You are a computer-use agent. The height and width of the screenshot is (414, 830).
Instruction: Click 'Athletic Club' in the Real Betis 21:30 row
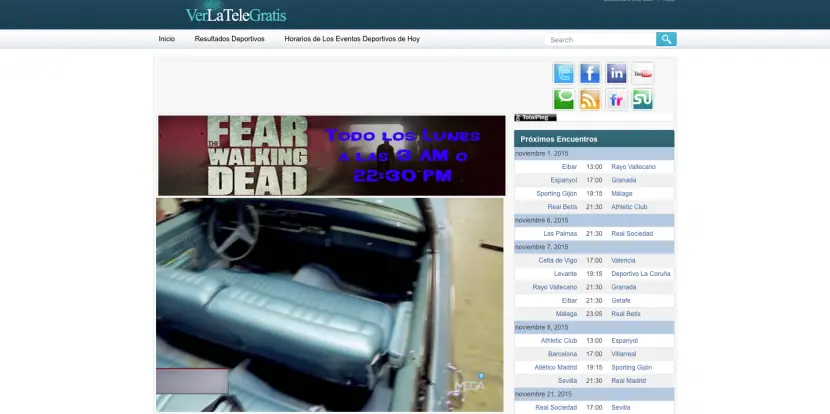pos(629,207)
